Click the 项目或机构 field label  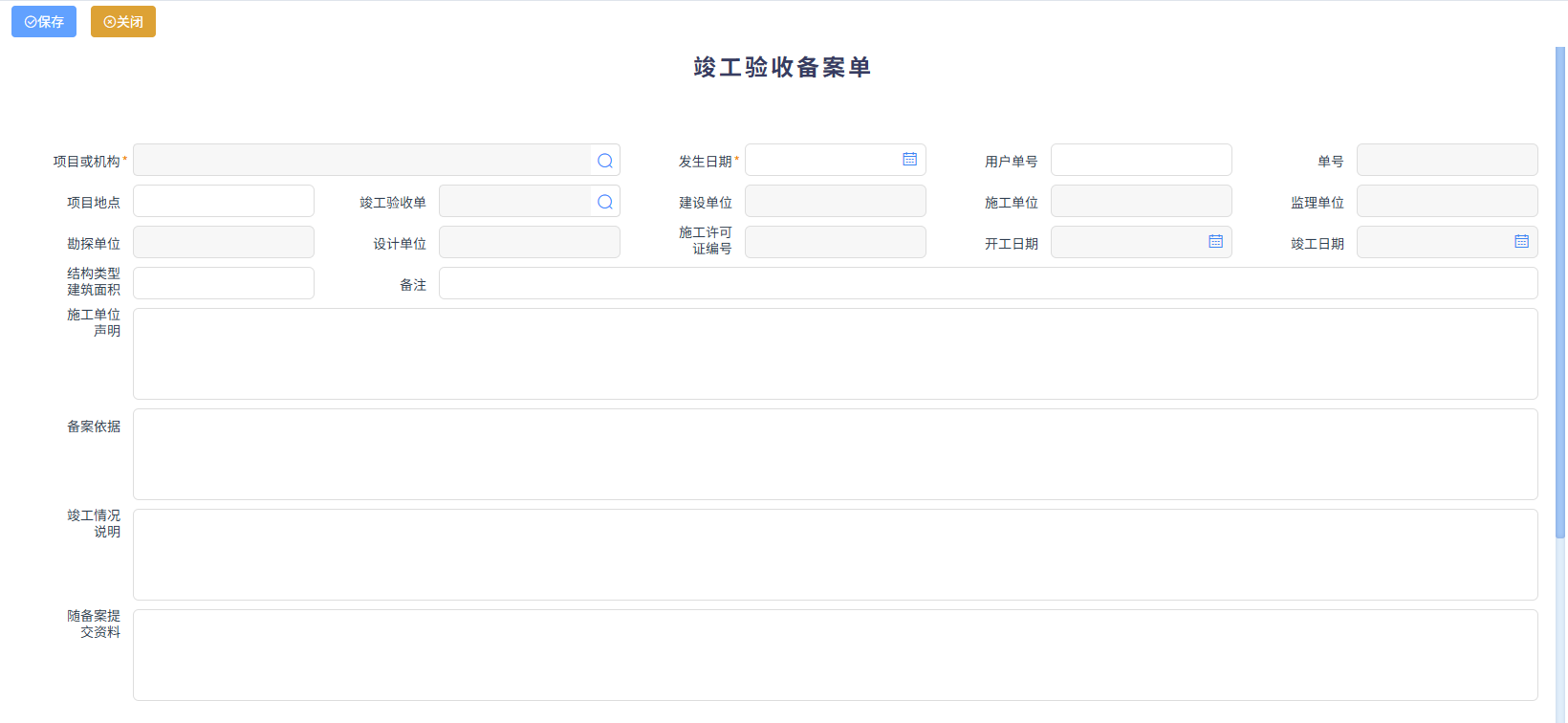point(86,162)
